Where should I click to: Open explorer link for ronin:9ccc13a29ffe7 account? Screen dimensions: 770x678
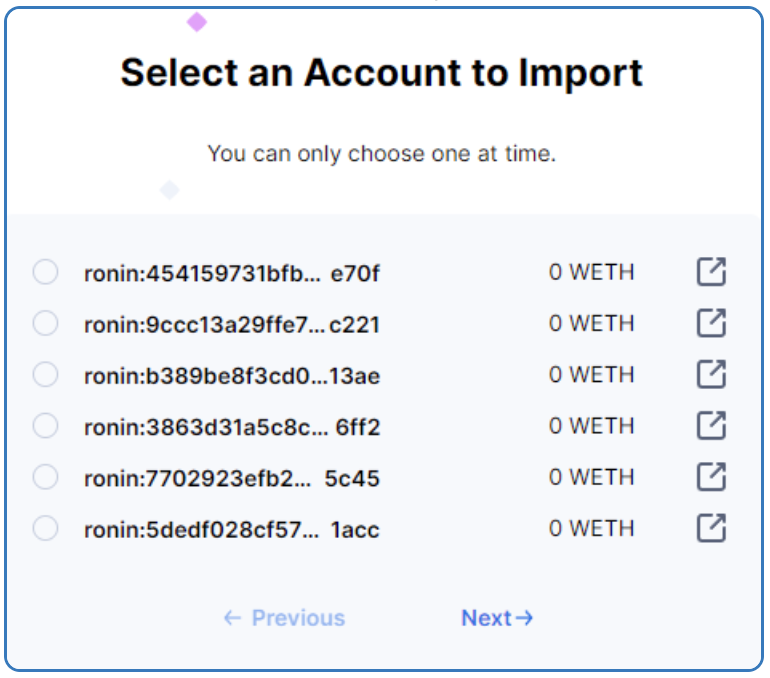(x=711, y=323)
